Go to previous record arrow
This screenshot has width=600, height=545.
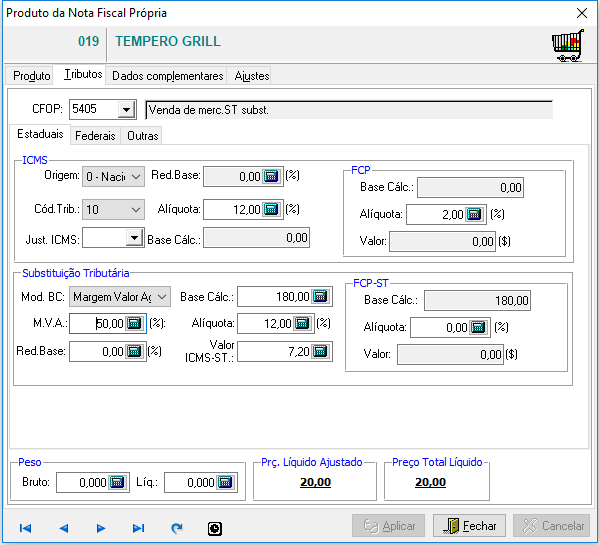[x=64, y=529]
